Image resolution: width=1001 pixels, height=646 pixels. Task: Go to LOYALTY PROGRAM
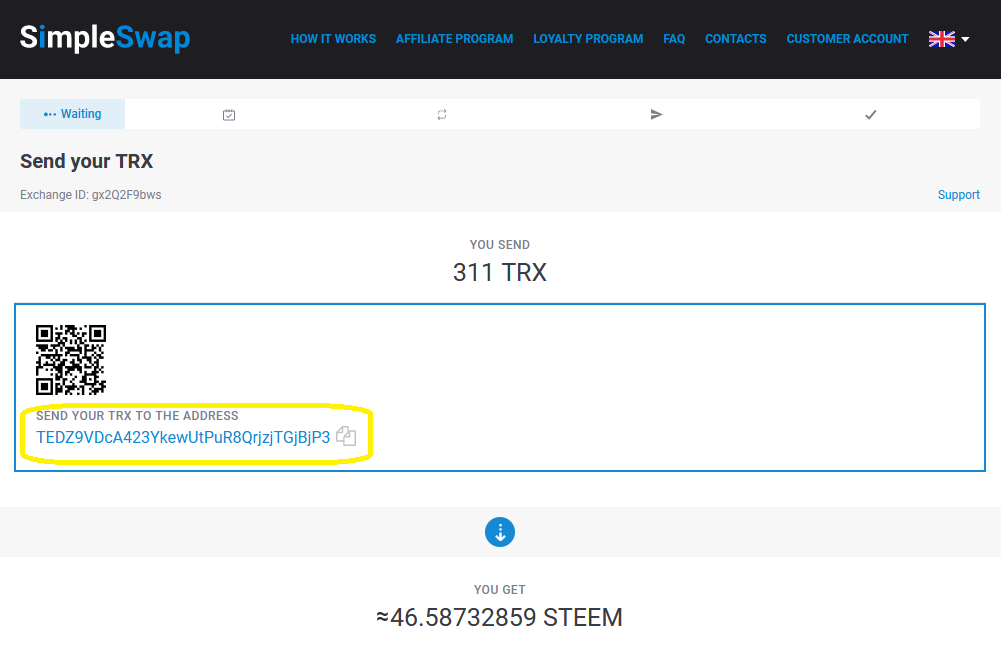(588, 39)
